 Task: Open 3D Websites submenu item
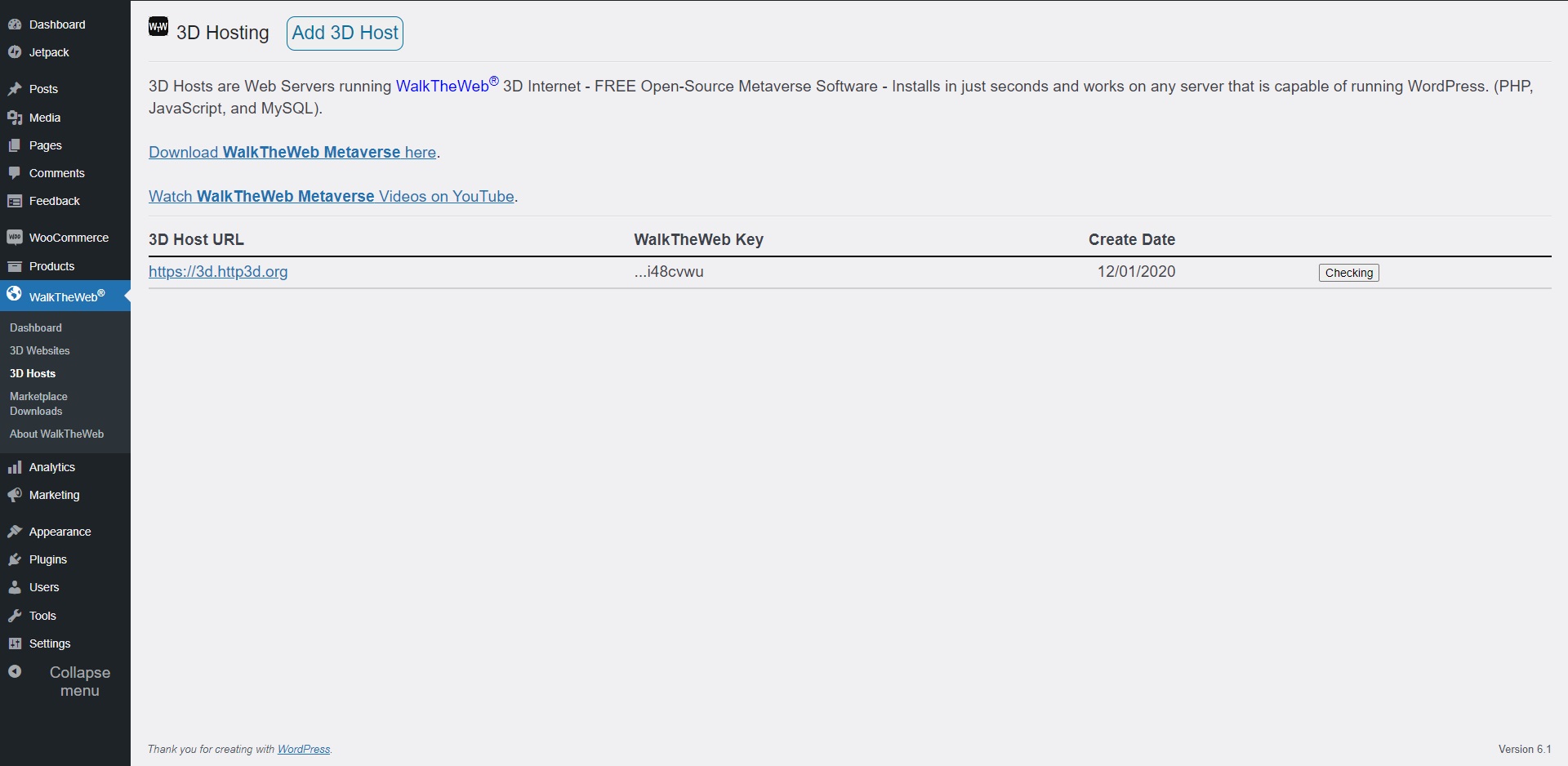coord(40,350)
